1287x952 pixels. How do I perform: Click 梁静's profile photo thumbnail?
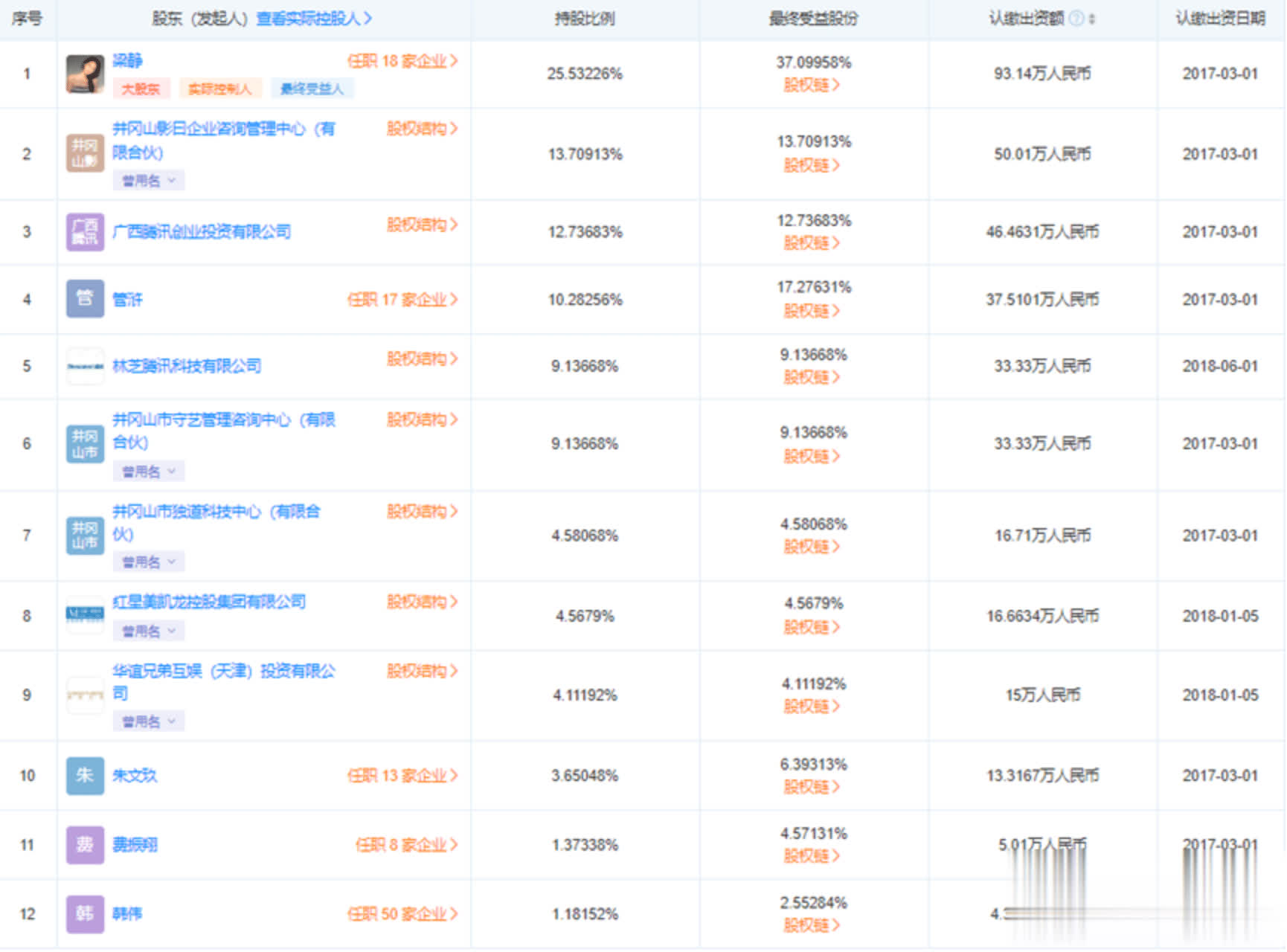tap(85, 74)
